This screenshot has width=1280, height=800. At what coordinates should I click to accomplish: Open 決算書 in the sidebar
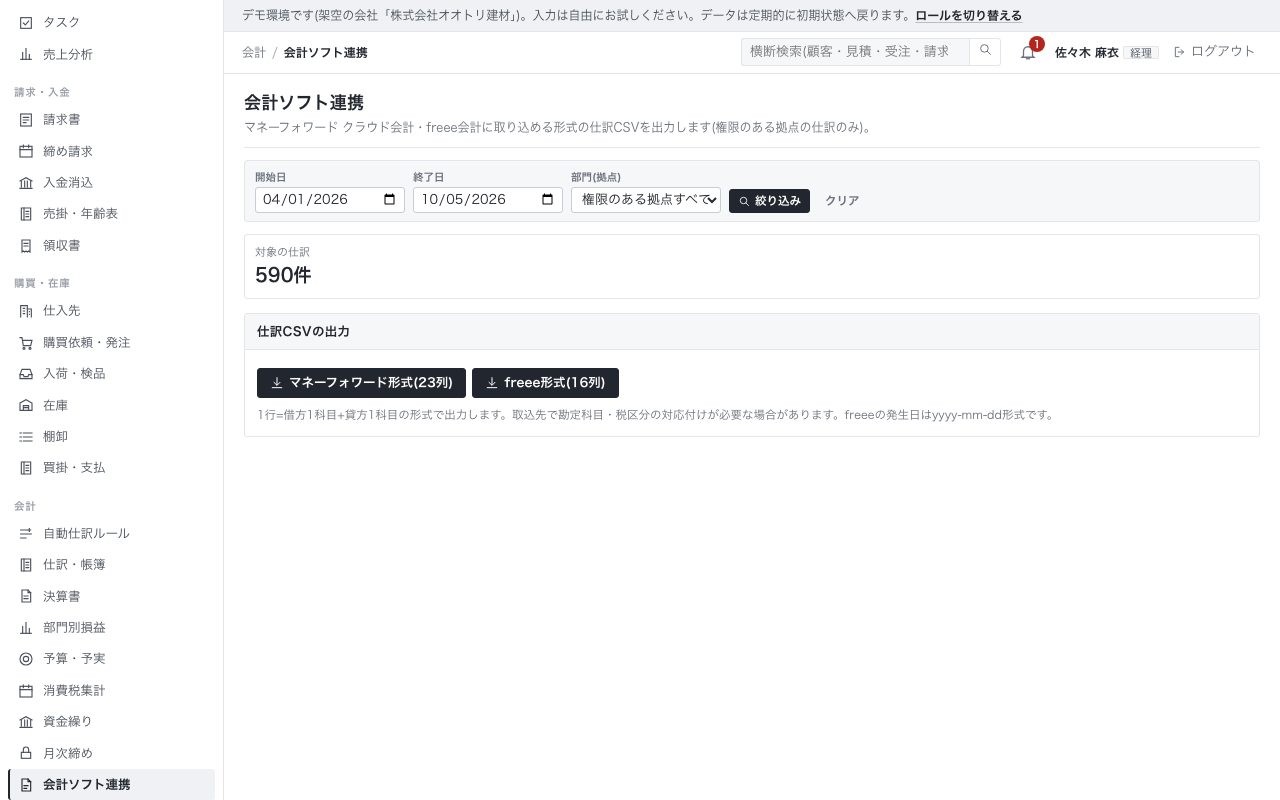[111, 597]
